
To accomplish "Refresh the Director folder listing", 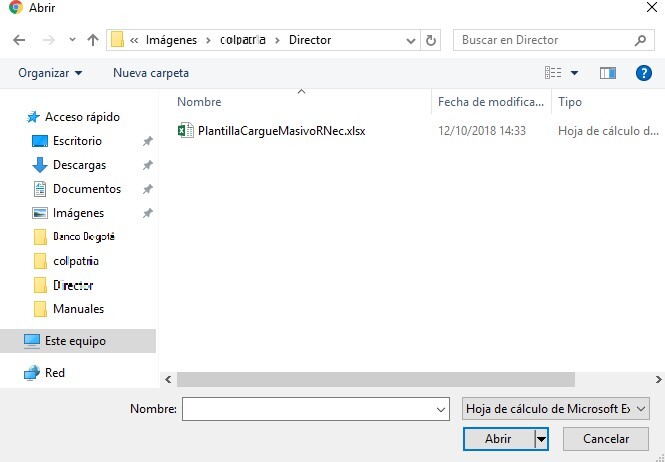I will tap(431, 41).
